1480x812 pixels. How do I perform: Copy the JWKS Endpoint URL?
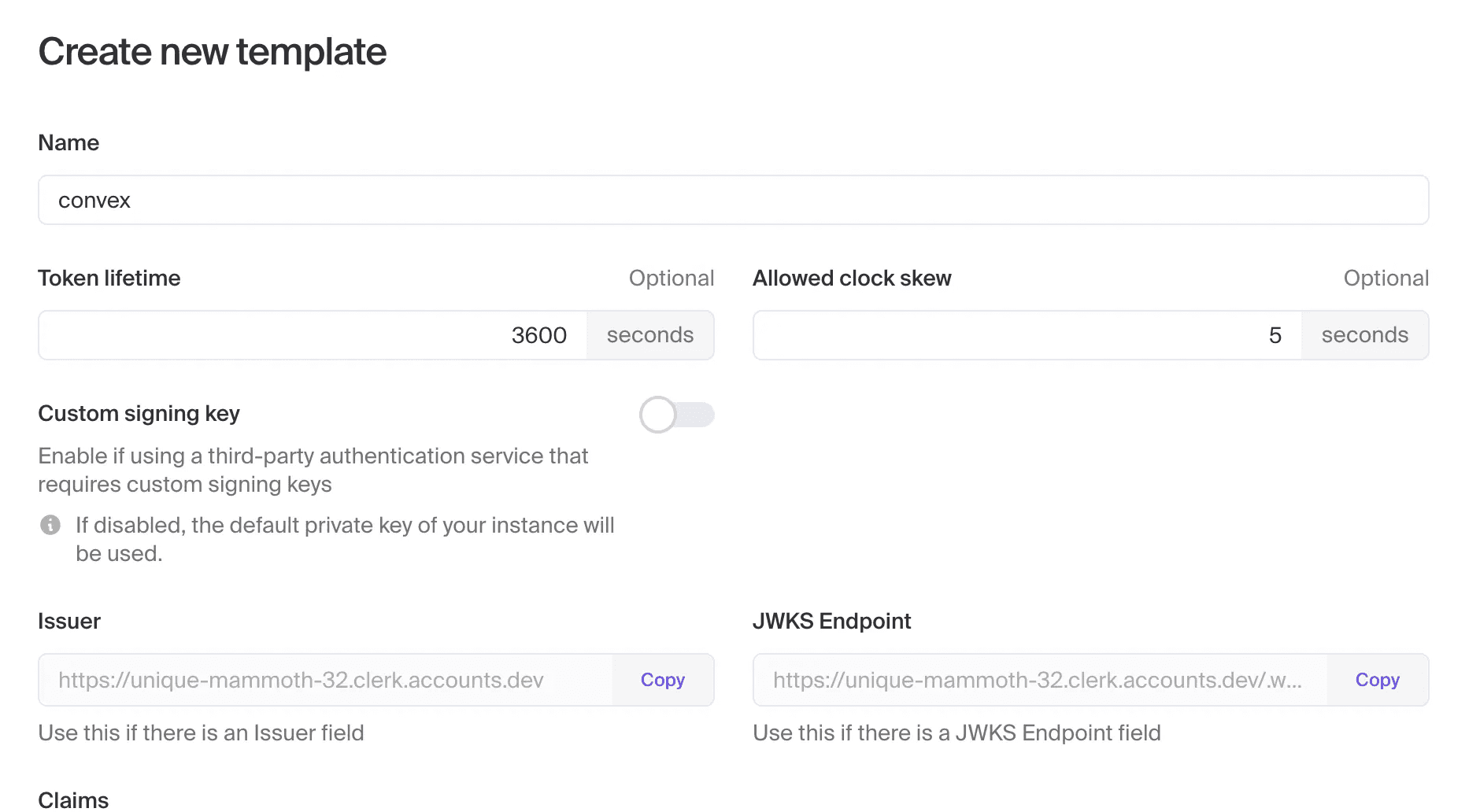coord(1377,680)
